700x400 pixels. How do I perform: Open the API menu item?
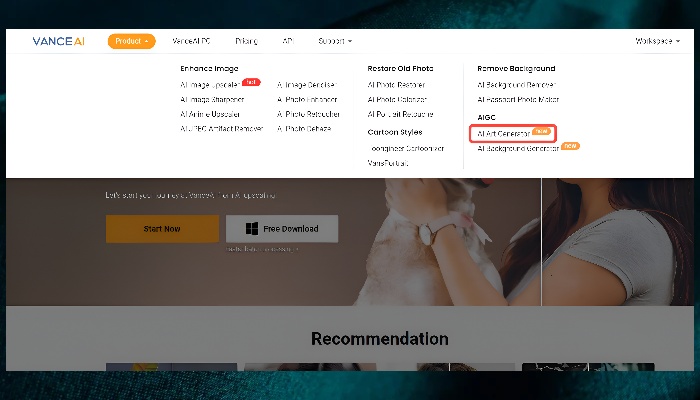pos(288,41)
